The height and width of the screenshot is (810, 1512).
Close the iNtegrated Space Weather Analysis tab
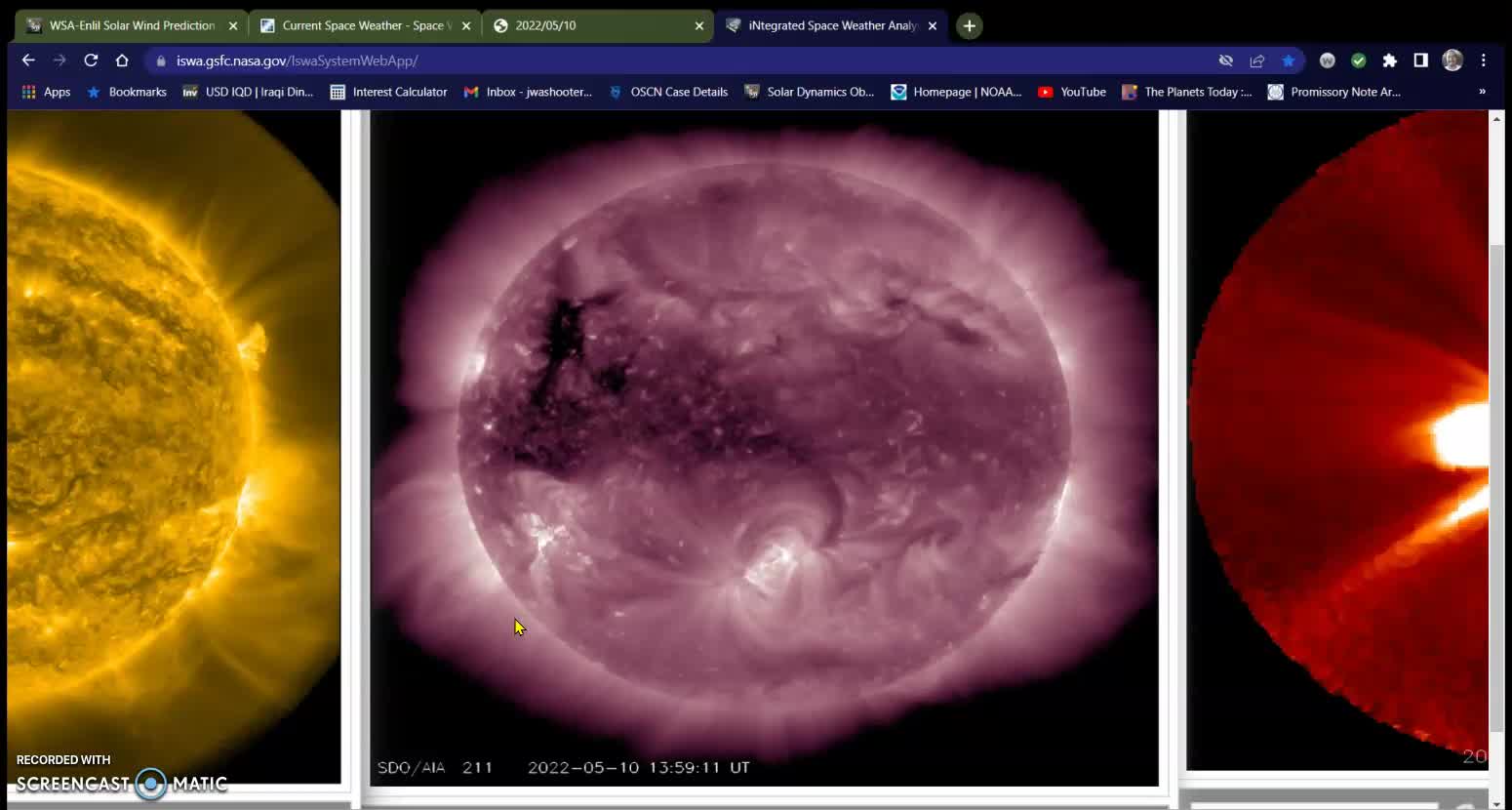[x=932, y=26]
